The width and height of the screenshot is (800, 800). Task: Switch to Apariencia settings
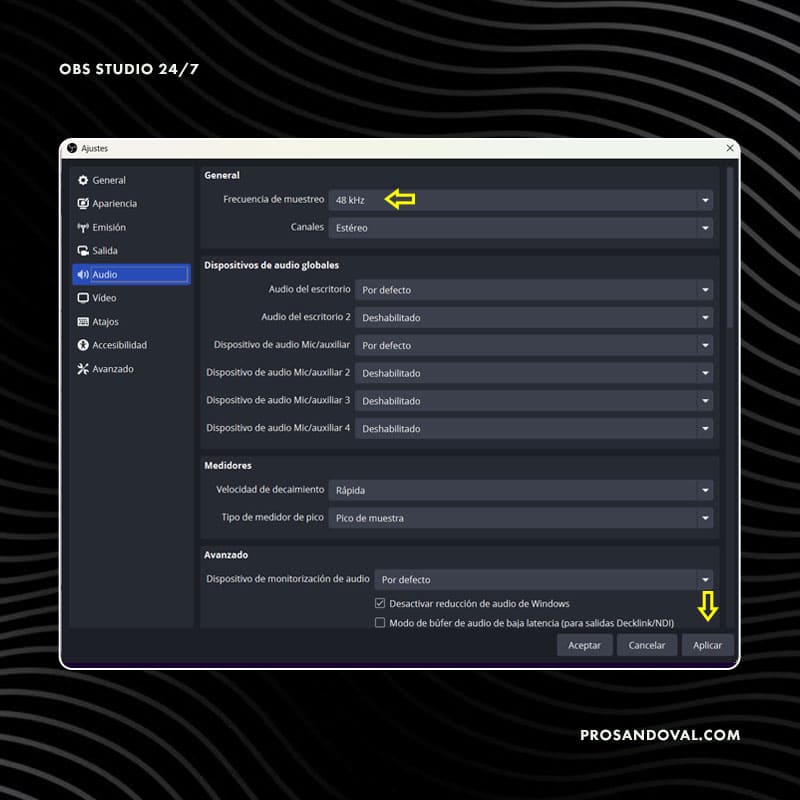click(131, 204)
